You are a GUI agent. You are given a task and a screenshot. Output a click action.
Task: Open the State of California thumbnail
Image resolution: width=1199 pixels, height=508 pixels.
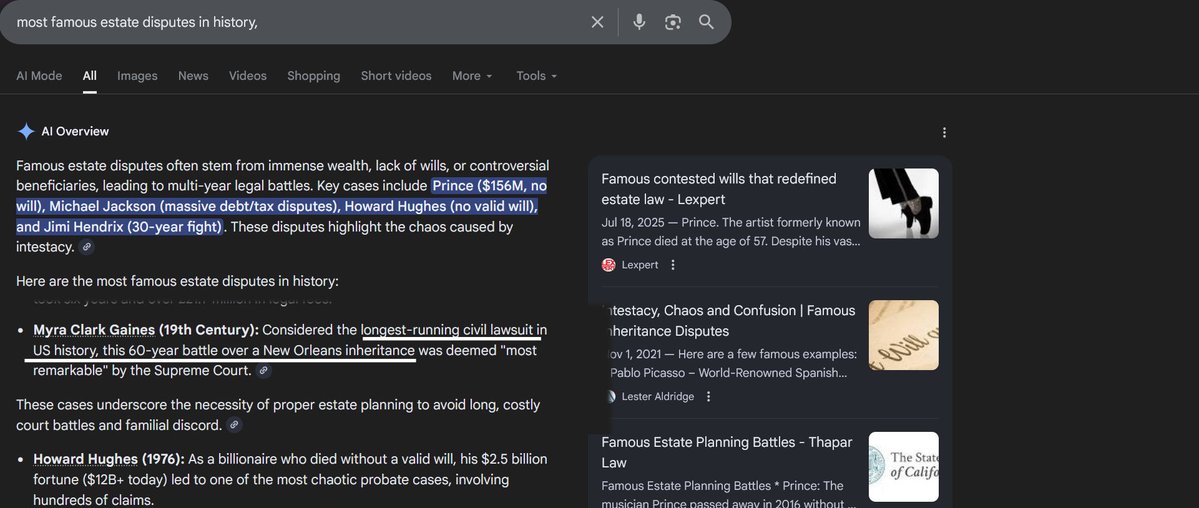click(x=903, y=467)
